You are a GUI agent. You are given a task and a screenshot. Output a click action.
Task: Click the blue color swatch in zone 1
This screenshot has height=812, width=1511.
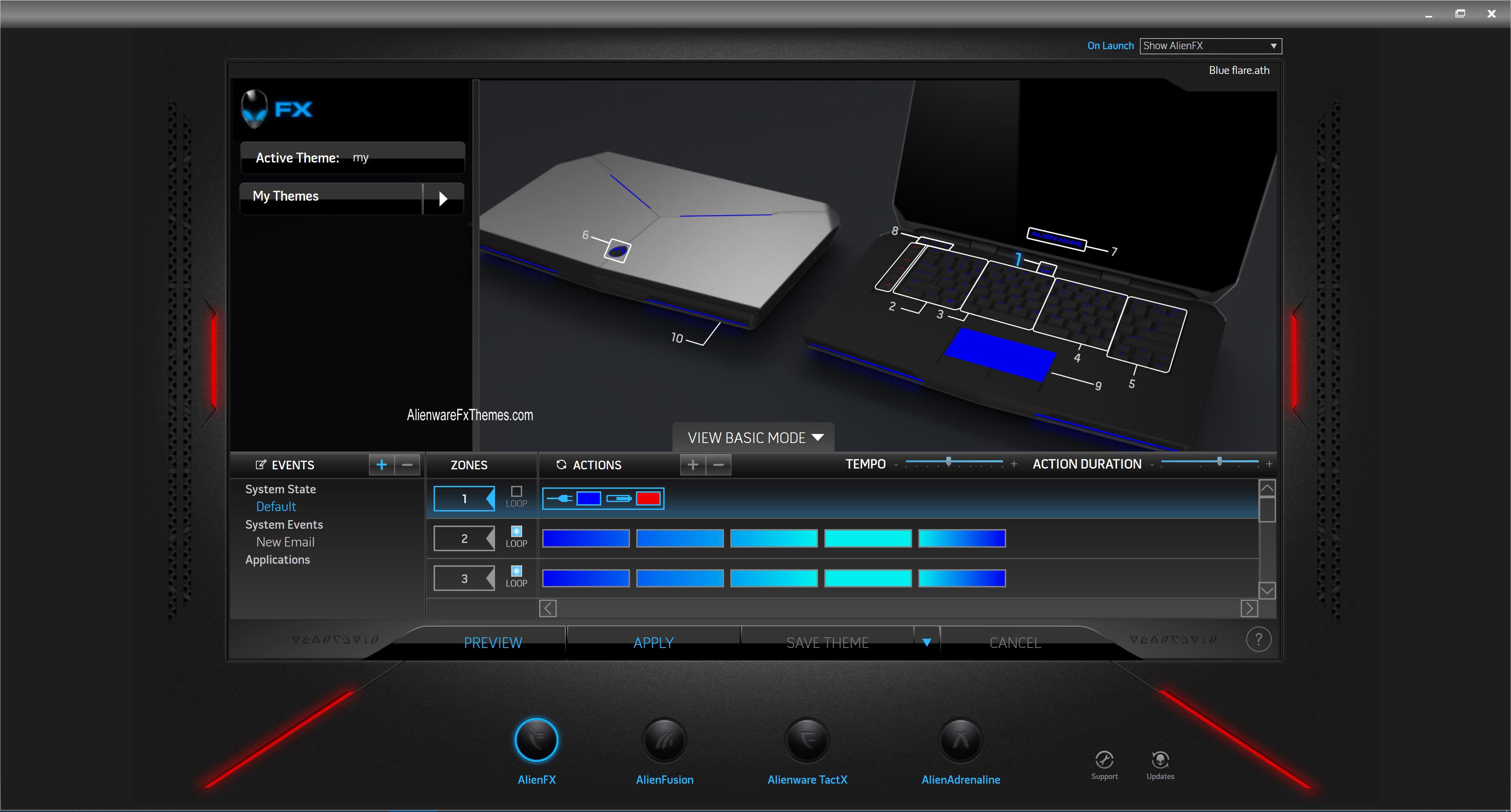coord(588,498)
